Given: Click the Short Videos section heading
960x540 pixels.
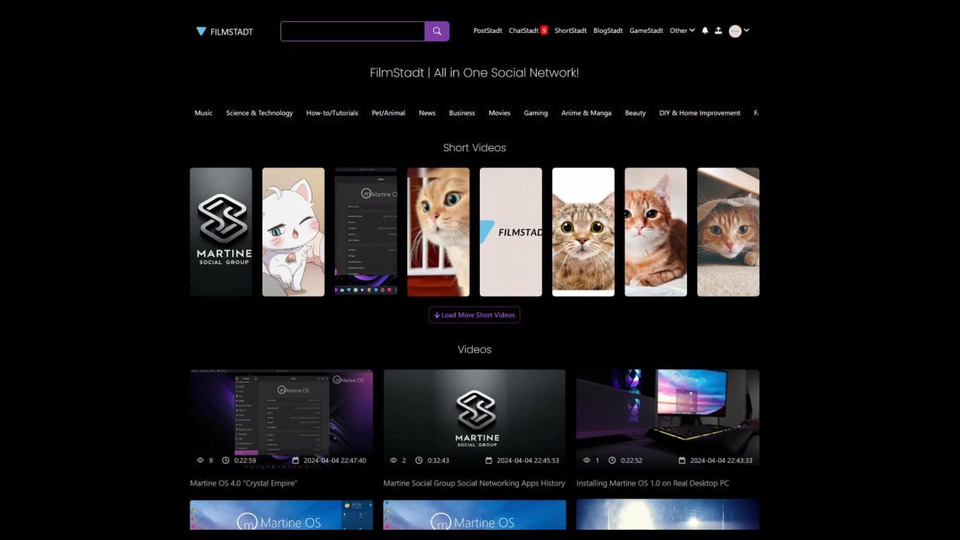Looking at the screenshot, I should pyautogui.click(x=474, y=148).
